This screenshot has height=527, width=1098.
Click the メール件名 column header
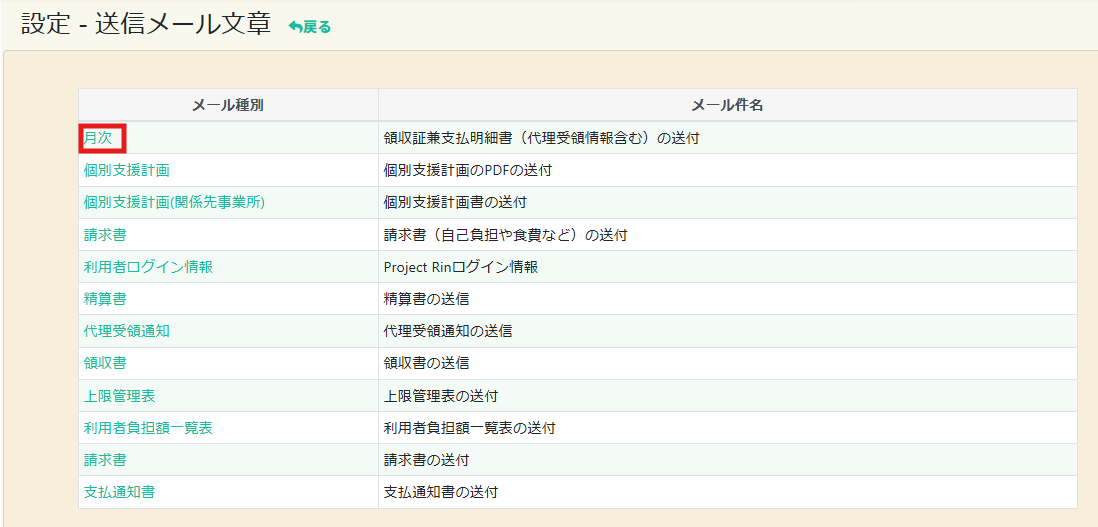pos(727,105)
